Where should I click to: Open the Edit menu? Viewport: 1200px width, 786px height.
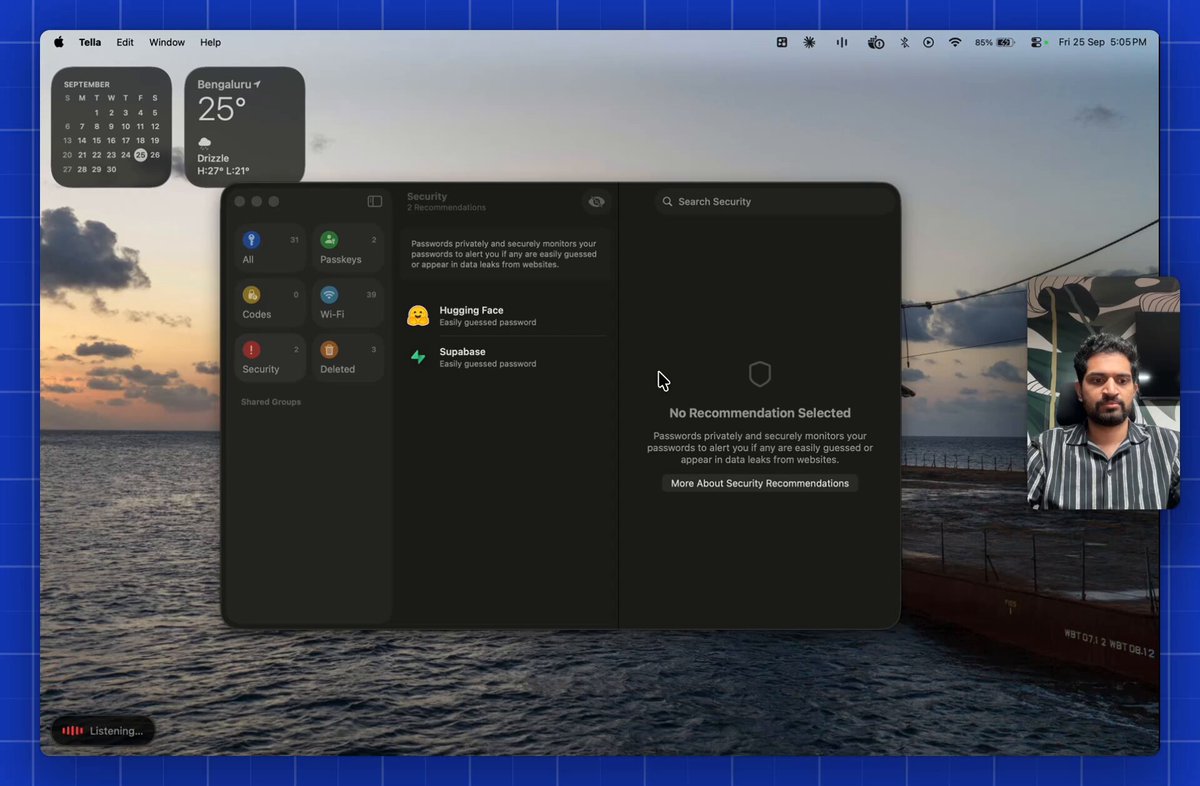pyautogui.click(x=125, y=42)
